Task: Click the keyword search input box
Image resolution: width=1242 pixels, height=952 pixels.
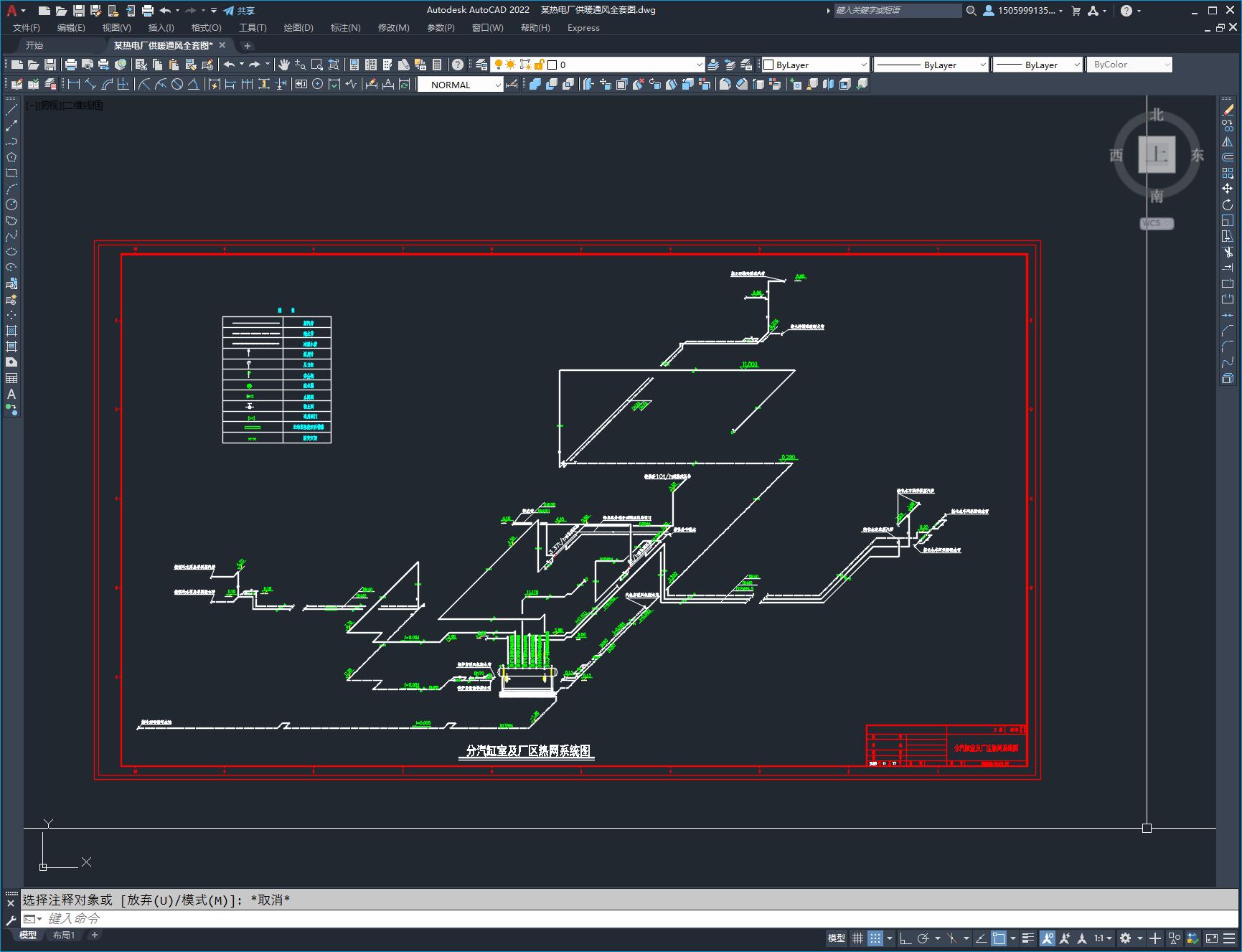Action: pyautogui.click(x=898, y=11)
